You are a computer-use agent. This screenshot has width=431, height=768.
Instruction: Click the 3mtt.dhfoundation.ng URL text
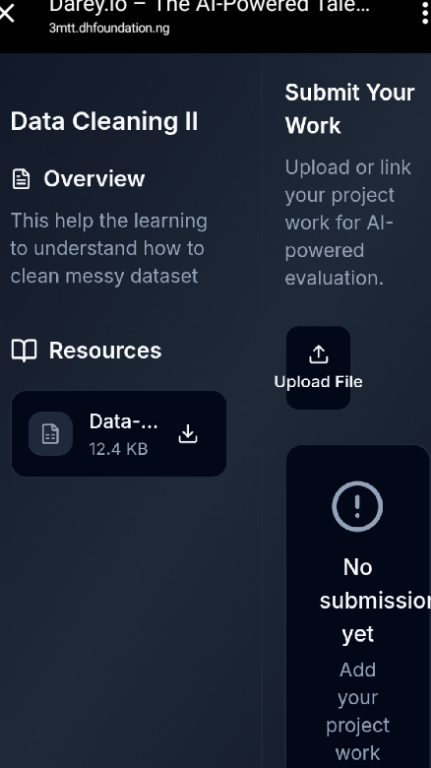[x=109, y=28]
